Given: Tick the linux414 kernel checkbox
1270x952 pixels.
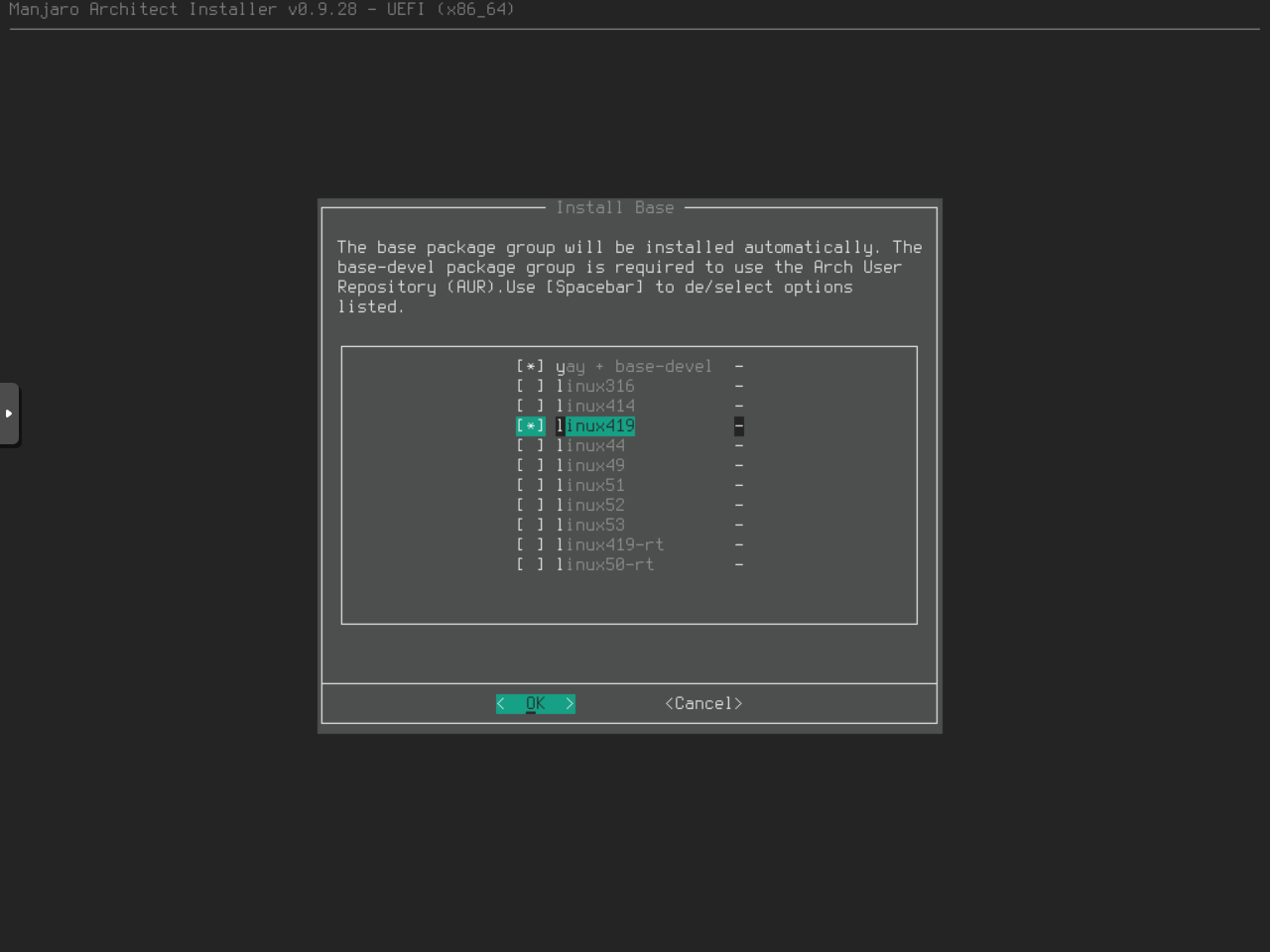Looking at the screenshot, I should point(530,407).
